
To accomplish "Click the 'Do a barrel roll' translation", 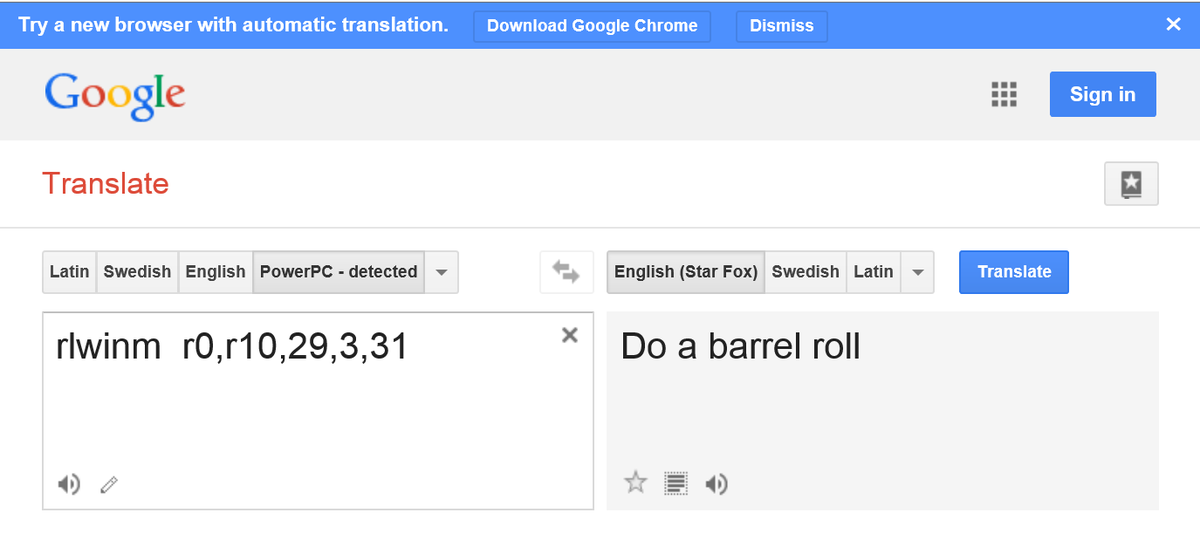I will [x=740, y=347].
